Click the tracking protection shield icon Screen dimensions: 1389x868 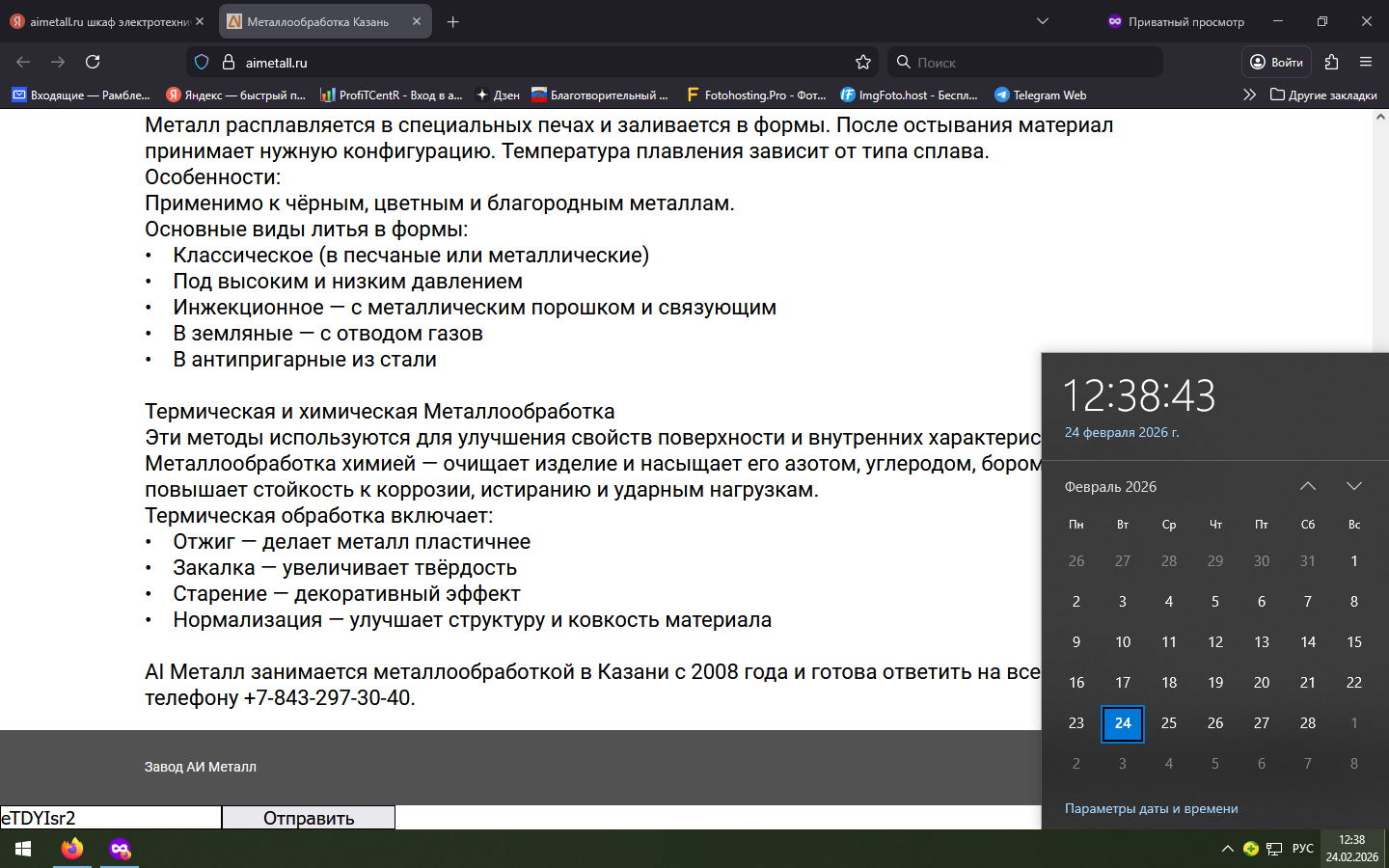202,62
